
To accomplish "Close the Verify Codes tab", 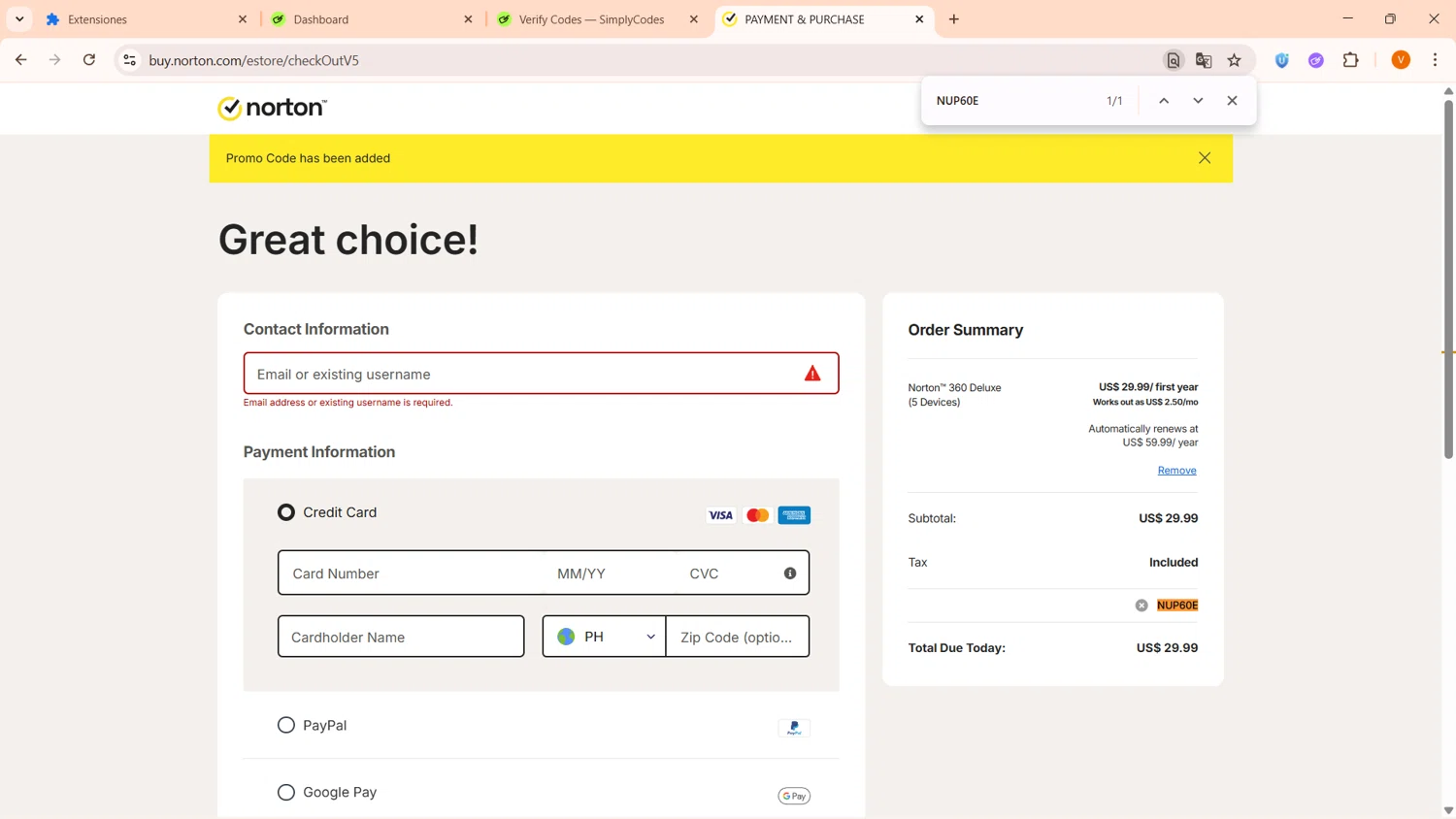I will pyautogui.click(x=693, y=19).
